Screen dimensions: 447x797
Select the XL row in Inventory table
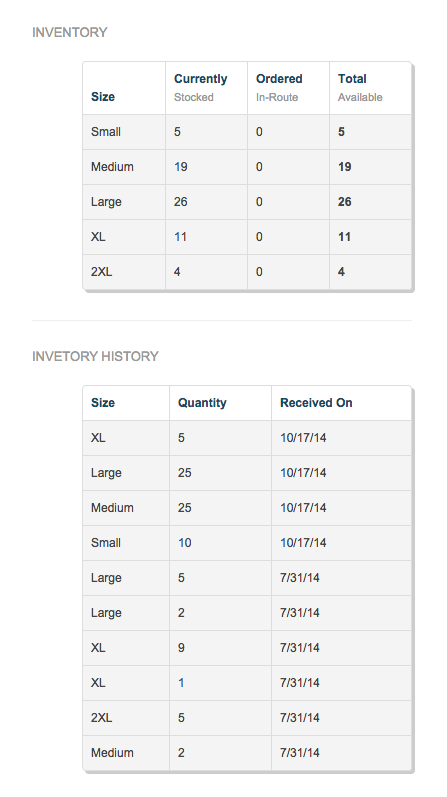click(x=247, y=237)
